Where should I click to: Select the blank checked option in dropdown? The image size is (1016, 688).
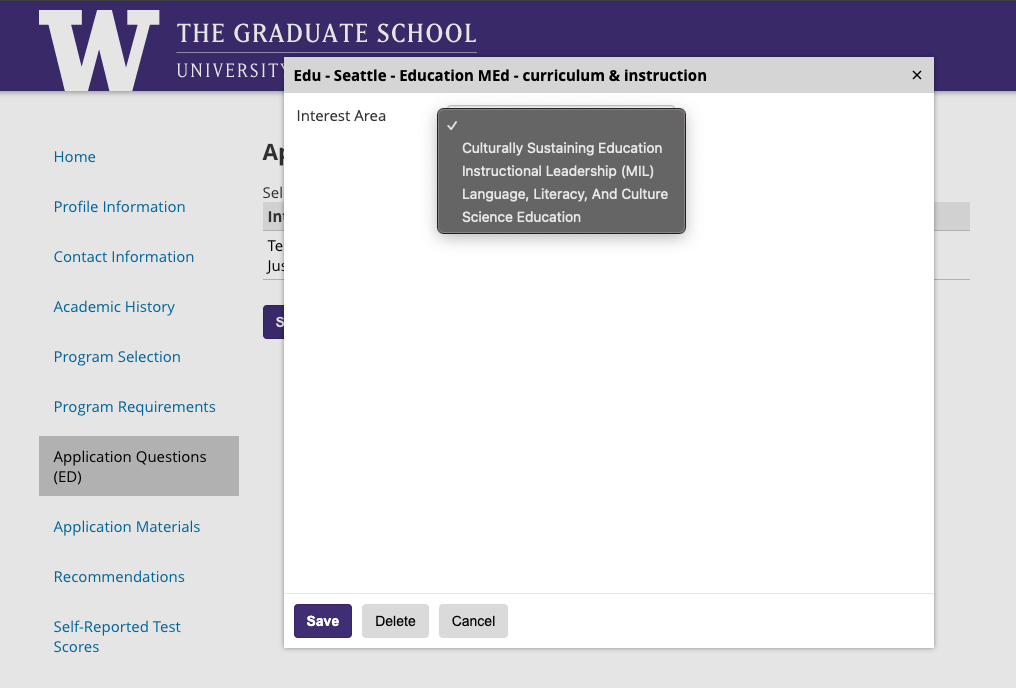(x=560, y=125)
